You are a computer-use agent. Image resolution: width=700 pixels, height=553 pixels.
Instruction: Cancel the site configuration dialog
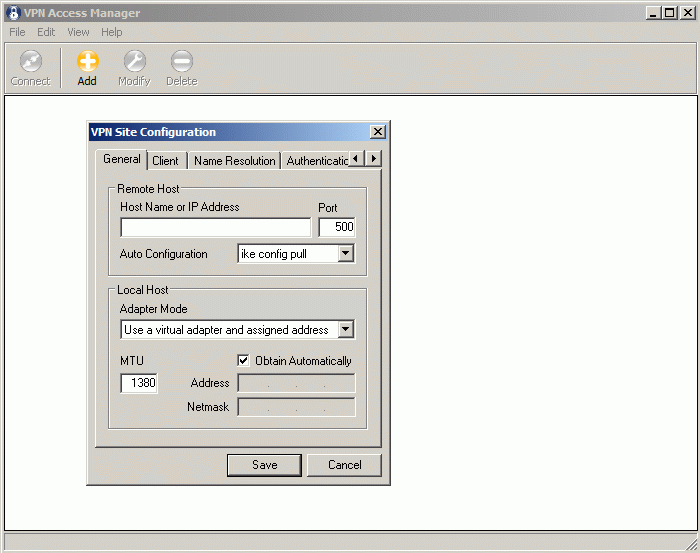coord(344,465)
